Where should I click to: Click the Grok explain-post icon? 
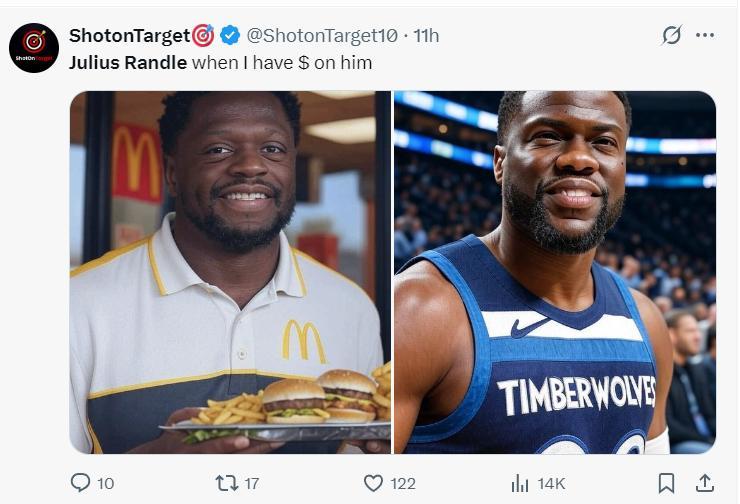pyautogui.click(x=672, y=35)
